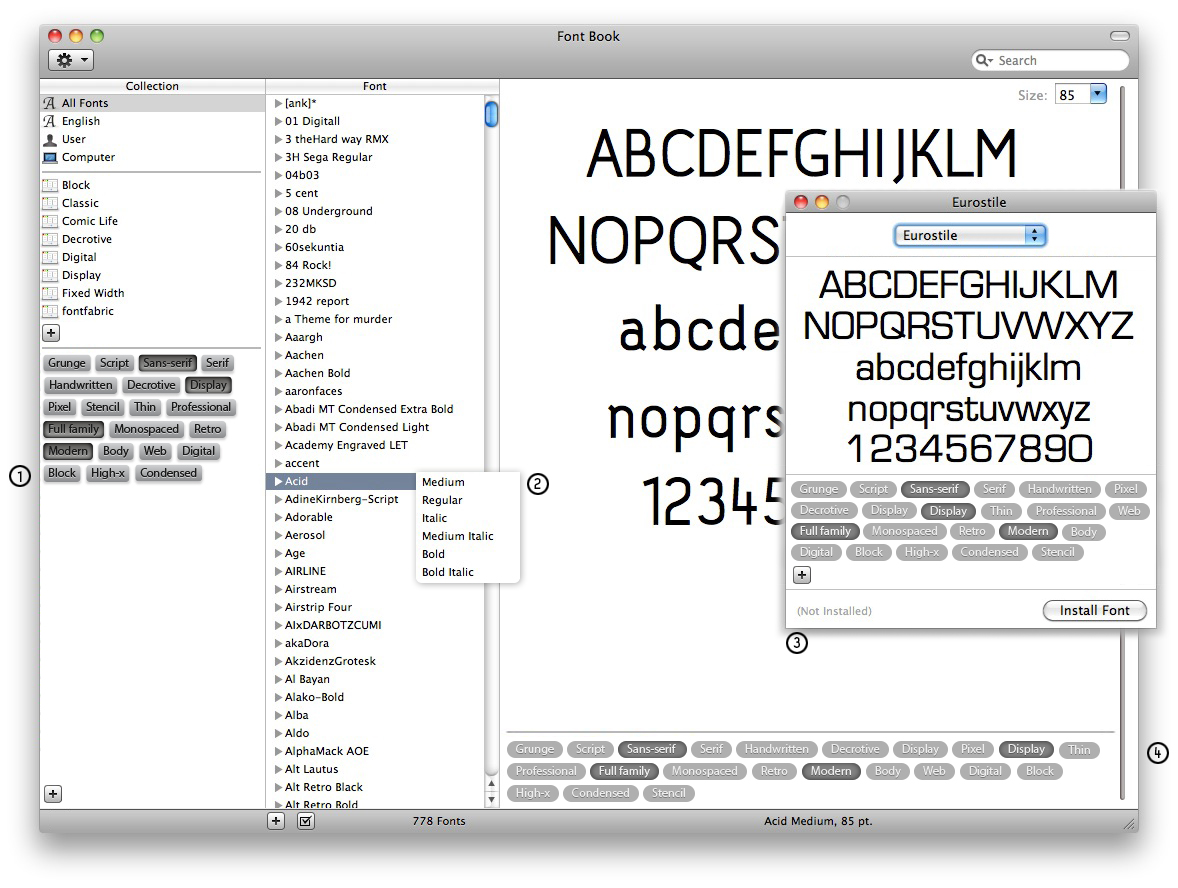Viewport: 1178px width, 888px height.
Task: Click the font list scroll-down arrow
Action: (x=491, y=799)
